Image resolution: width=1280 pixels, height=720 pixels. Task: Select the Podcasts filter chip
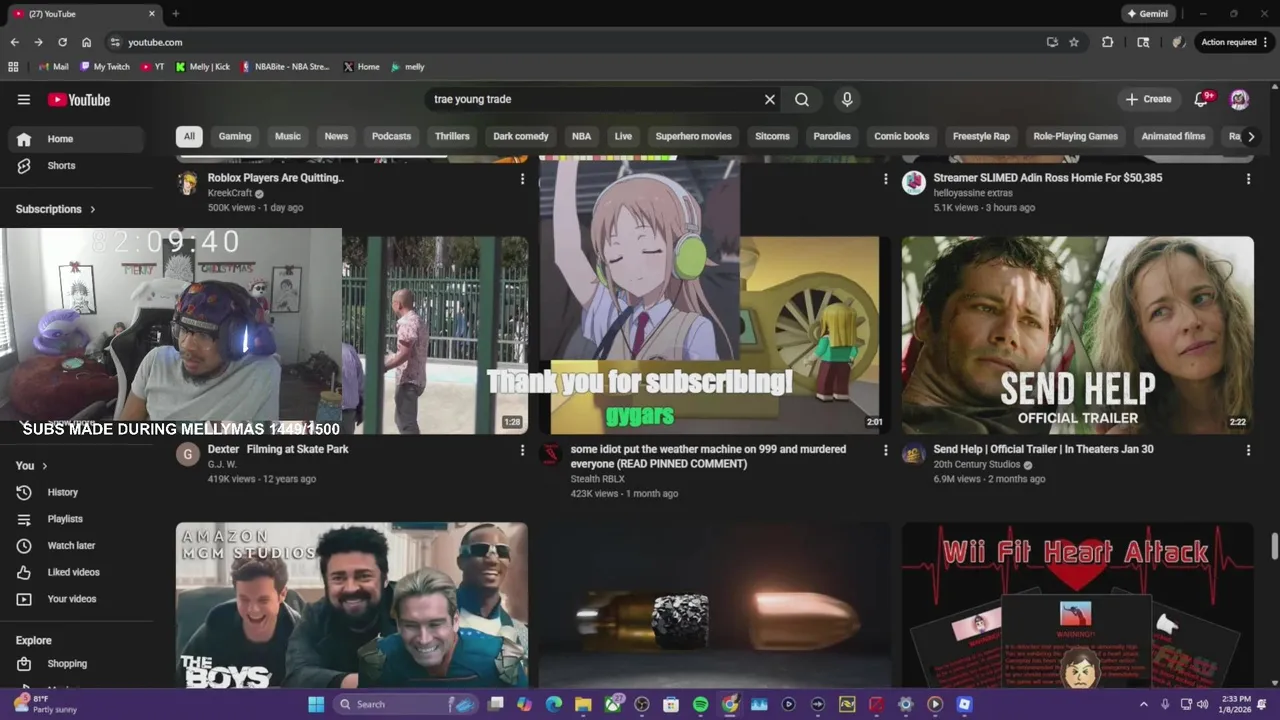(x=391, y=136)
